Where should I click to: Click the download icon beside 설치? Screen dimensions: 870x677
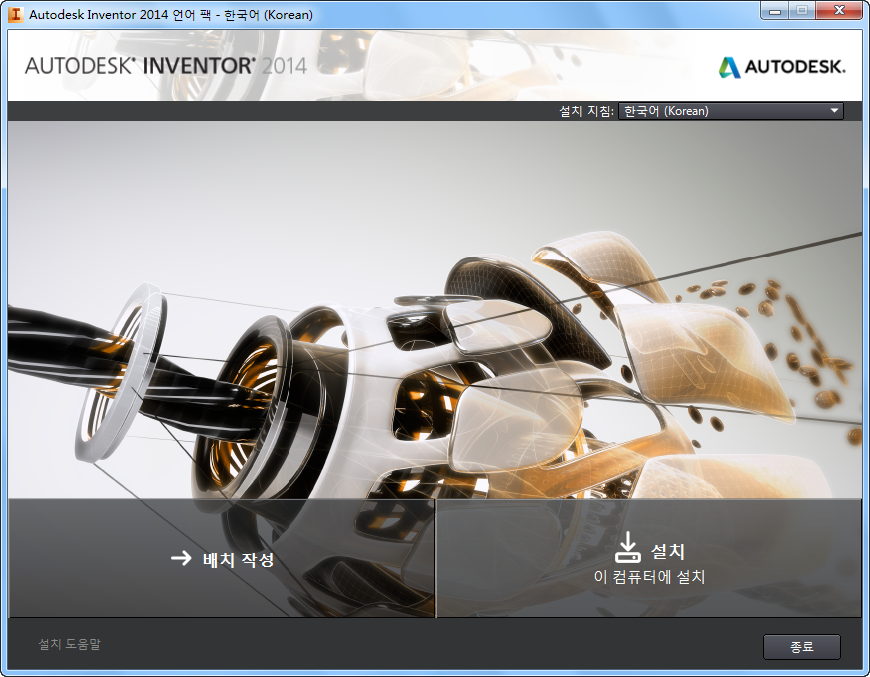(x=628, y=547)
